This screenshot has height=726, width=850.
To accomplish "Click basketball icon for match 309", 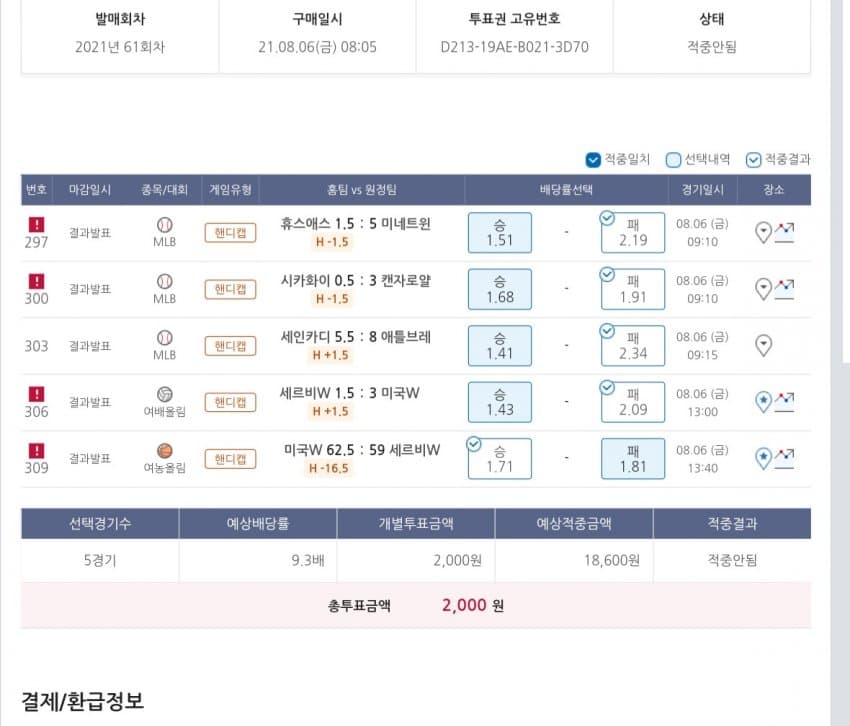I will click(x=165, y=450).
